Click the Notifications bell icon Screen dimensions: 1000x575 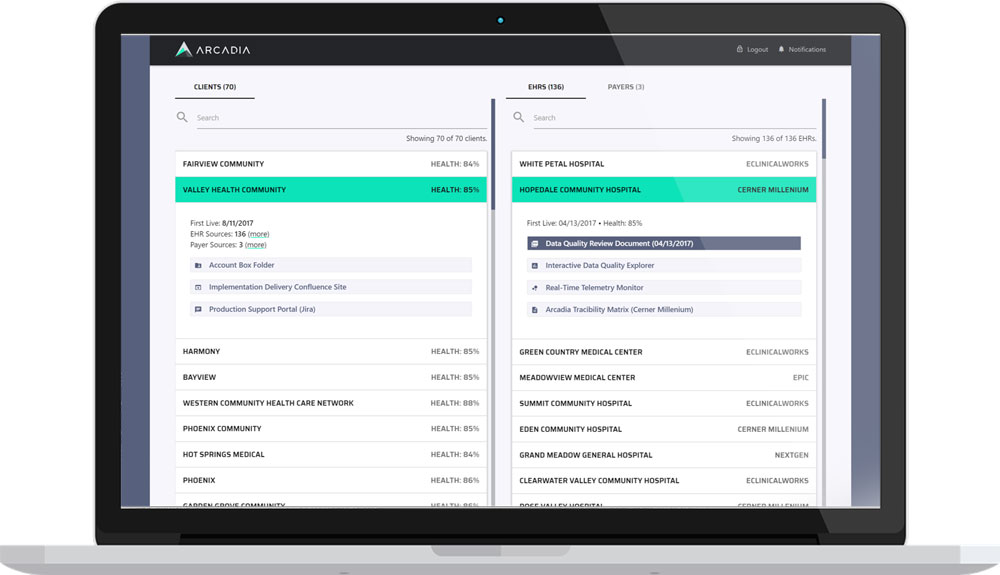click(x=781, y=49)
